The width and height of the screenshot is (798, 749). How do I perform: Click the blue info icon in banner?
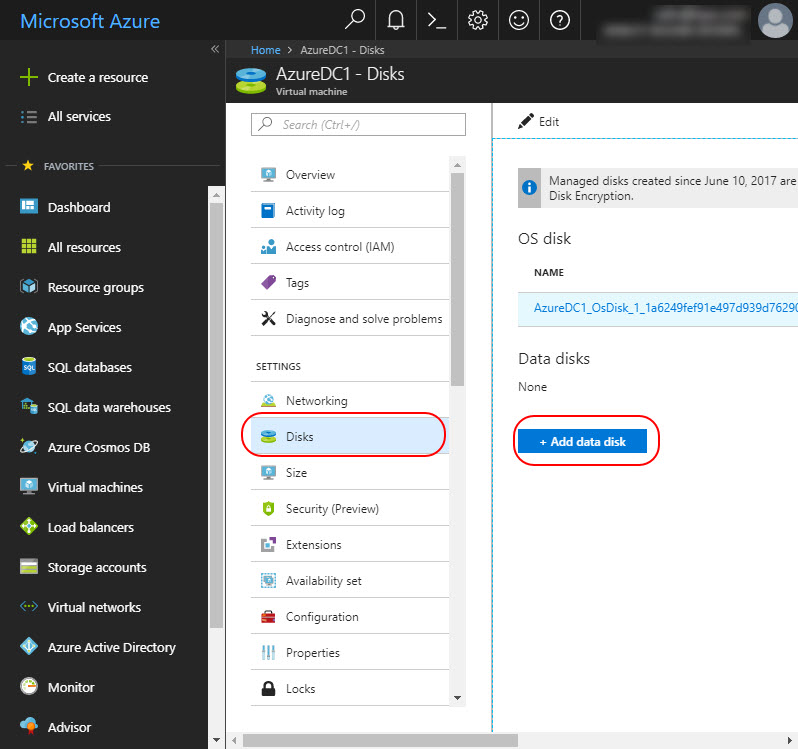[x=529, y=187]
